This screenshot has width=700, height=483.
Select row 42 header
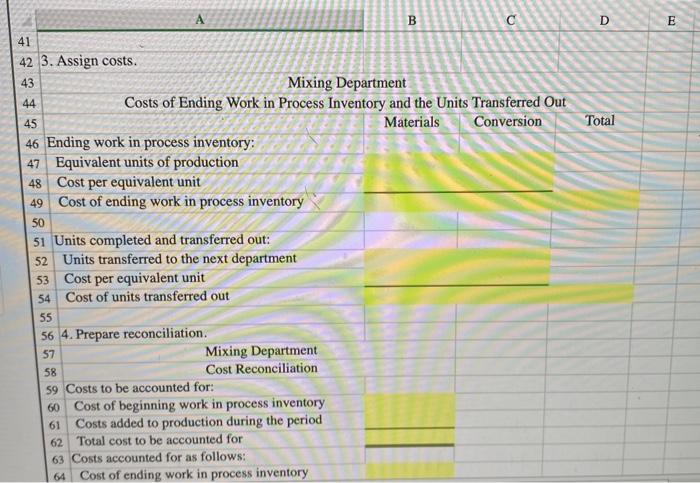(x=26, y=62)
